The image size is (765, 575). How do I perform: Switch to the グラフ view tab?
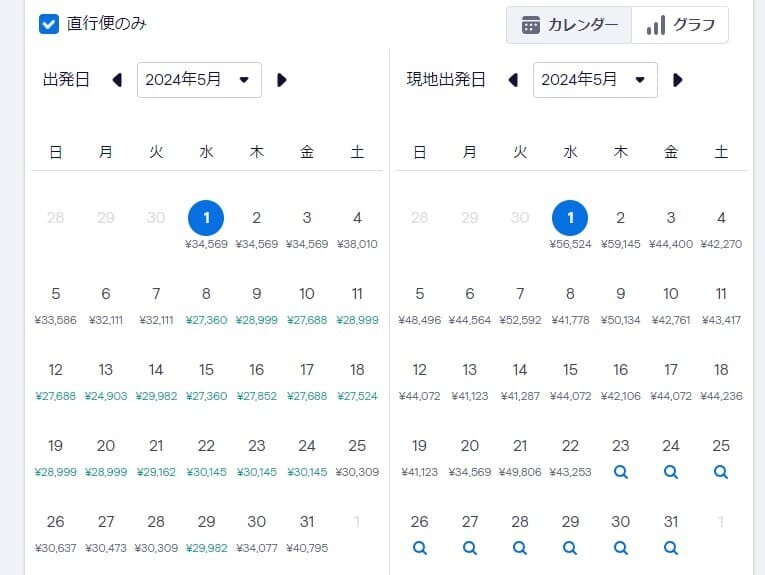tap(680, 25)
